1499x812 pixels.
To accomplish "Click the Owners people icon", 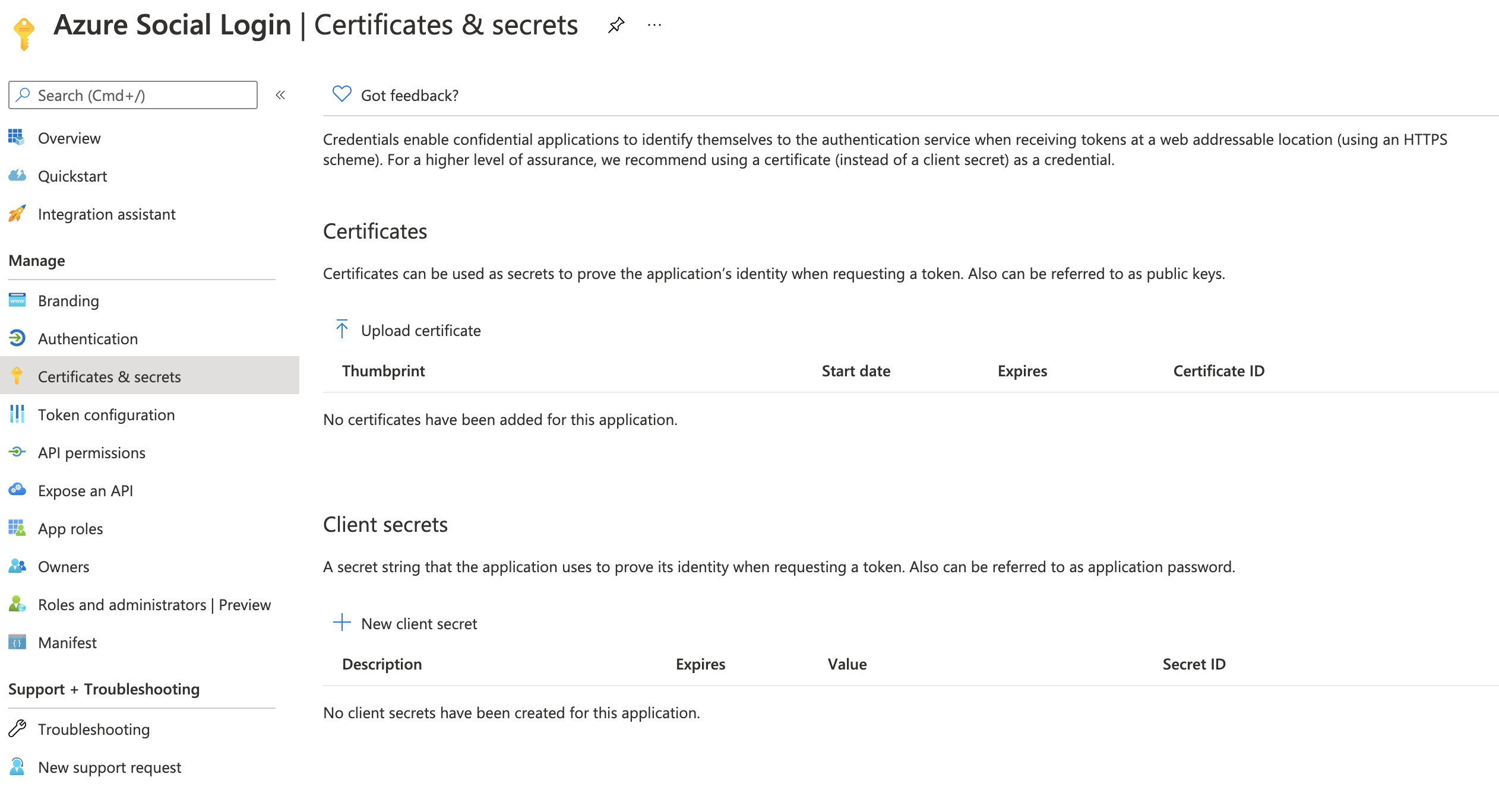I will [x=17, y=566].
